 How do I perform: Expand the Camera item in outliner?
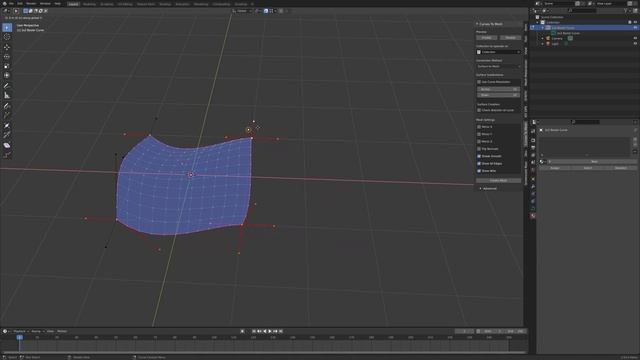[x=543, y=38]
